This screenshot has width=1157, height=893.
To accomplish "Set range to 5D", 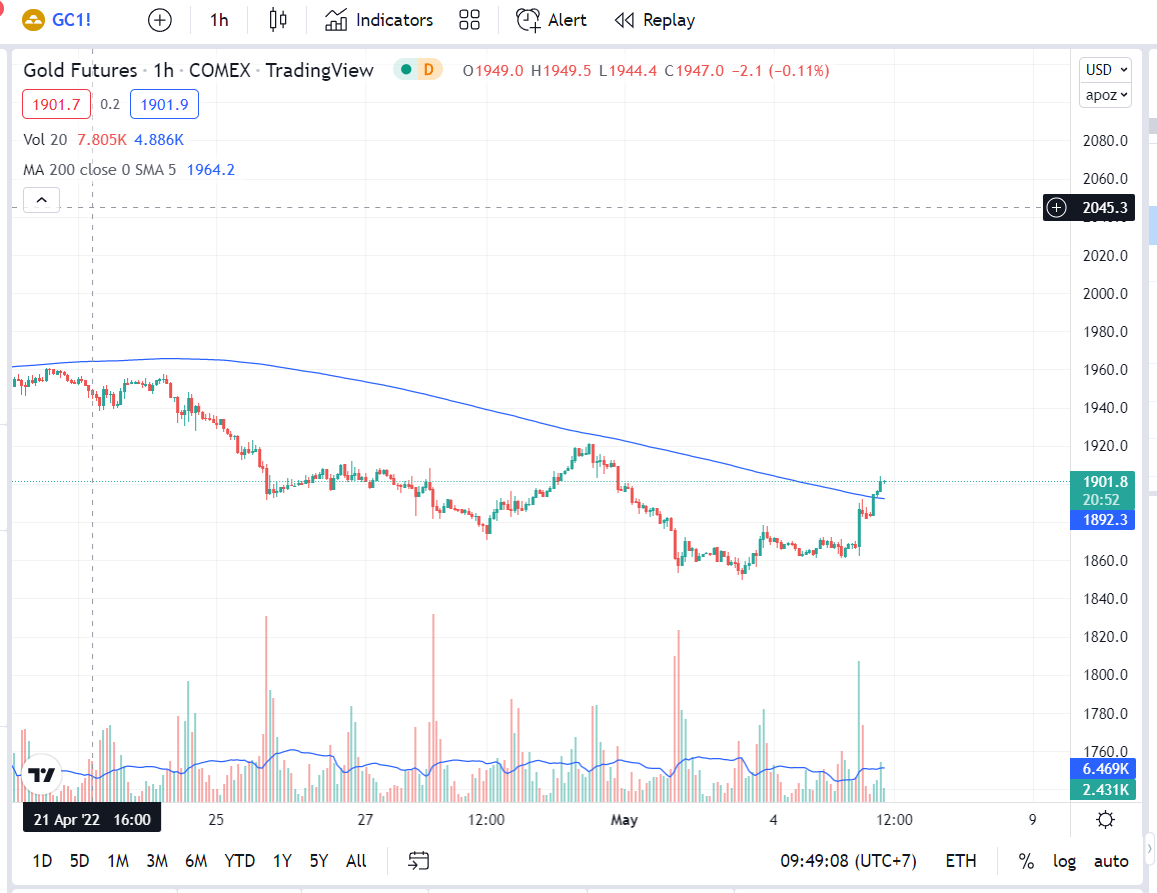I will point(79,861).
